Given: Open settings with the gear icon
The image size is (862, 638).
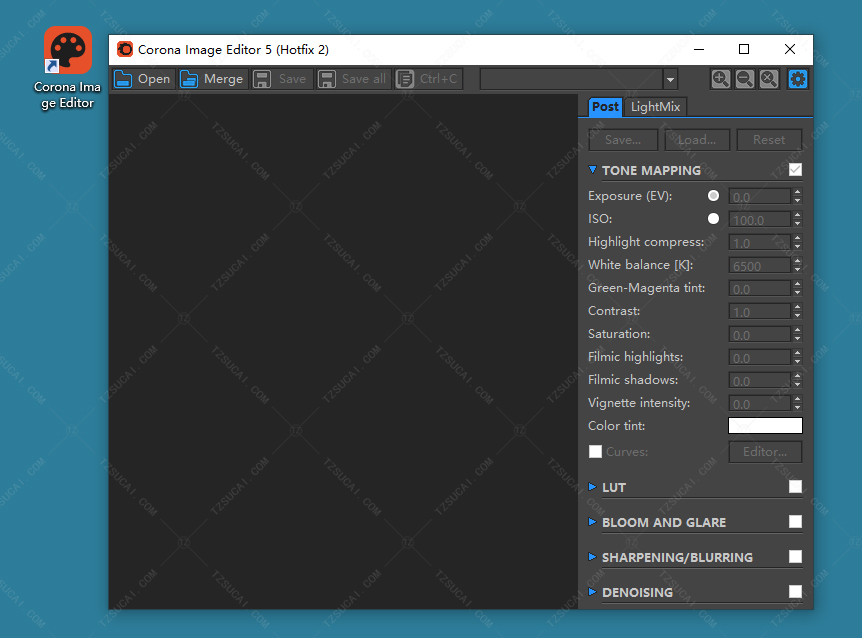Looking at the screenshot, I should [x=797, y=79].
